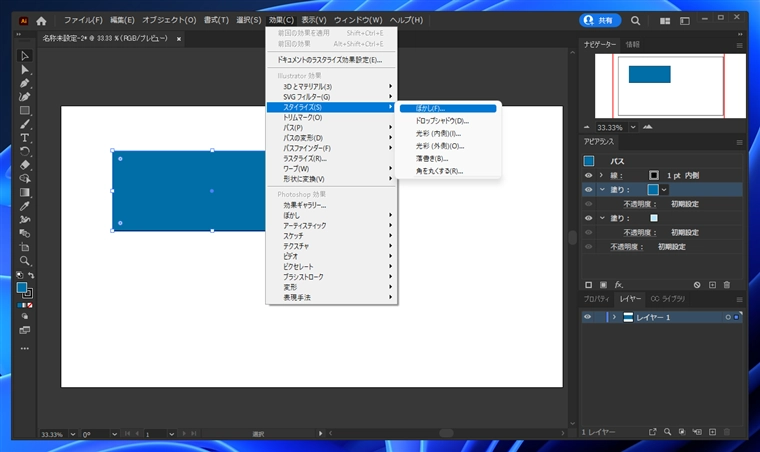
Task: Click Add New Effect fx icon
Action: tap(618, 285)
